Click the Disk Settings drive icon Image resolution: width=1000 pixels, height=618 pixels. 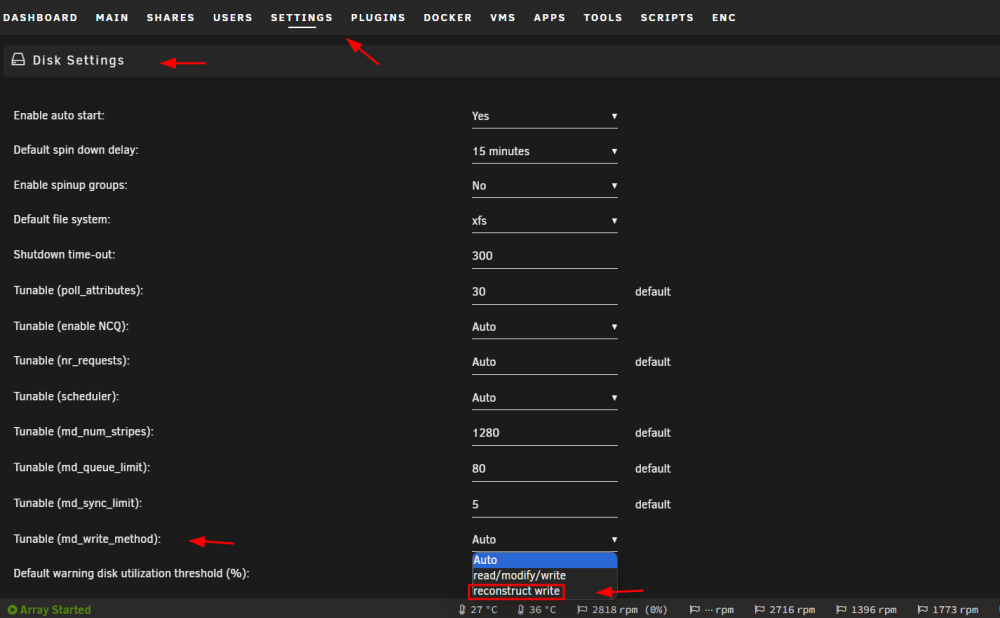[x=18, y=60]
